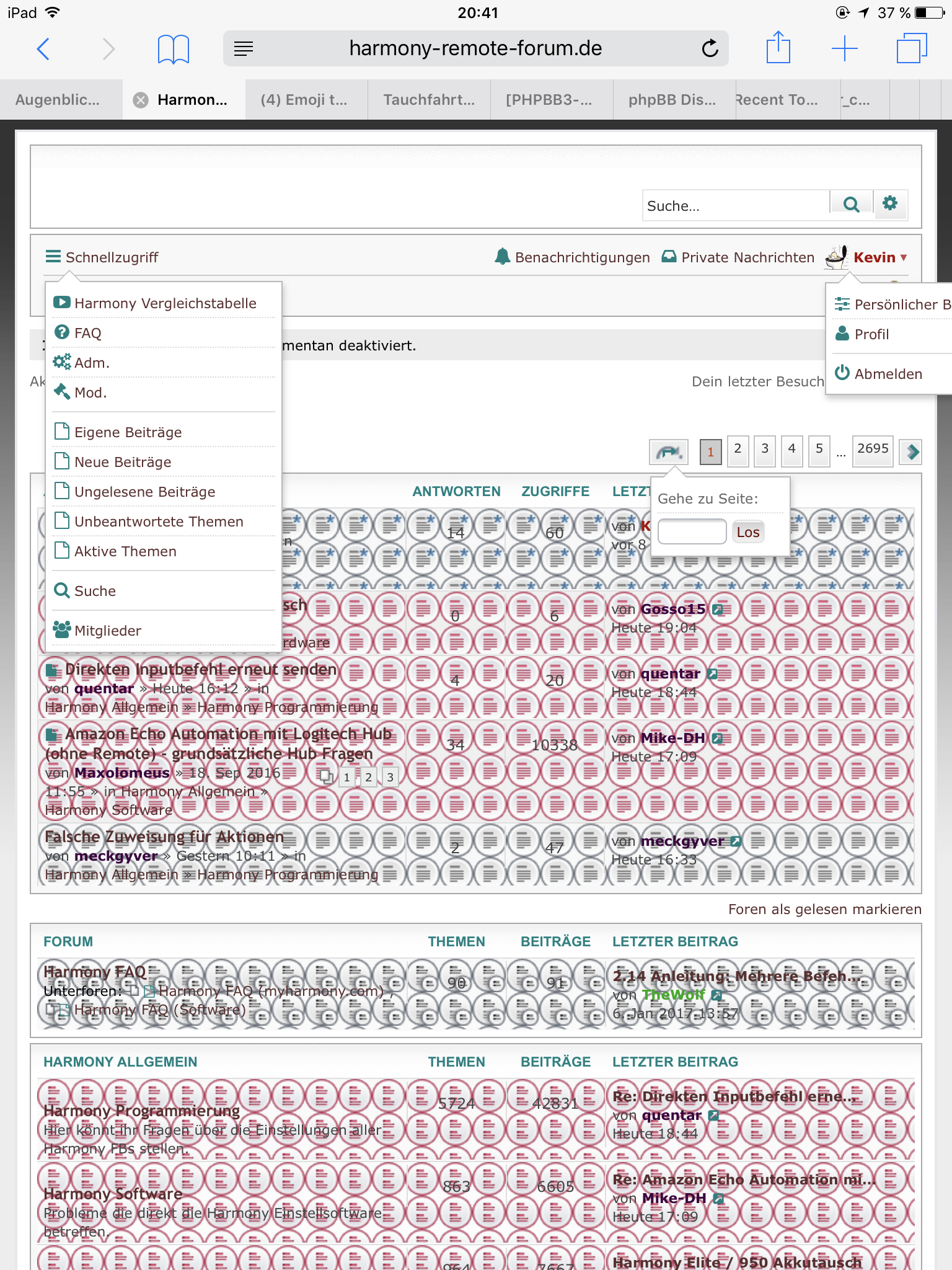Choose Abmelden from user menu
Screen dimensions: 952x1270
tap(888, 374)
